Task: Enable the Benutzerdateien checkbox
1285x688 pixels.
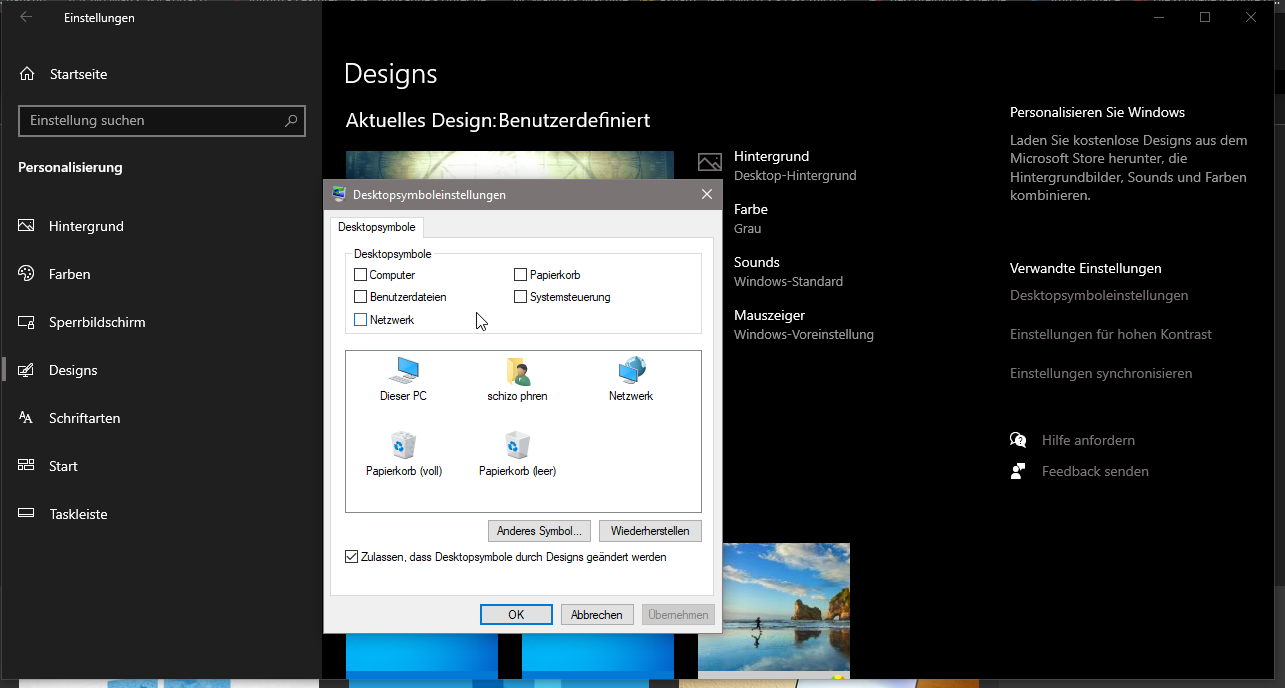Action: [x=361, y=296]
